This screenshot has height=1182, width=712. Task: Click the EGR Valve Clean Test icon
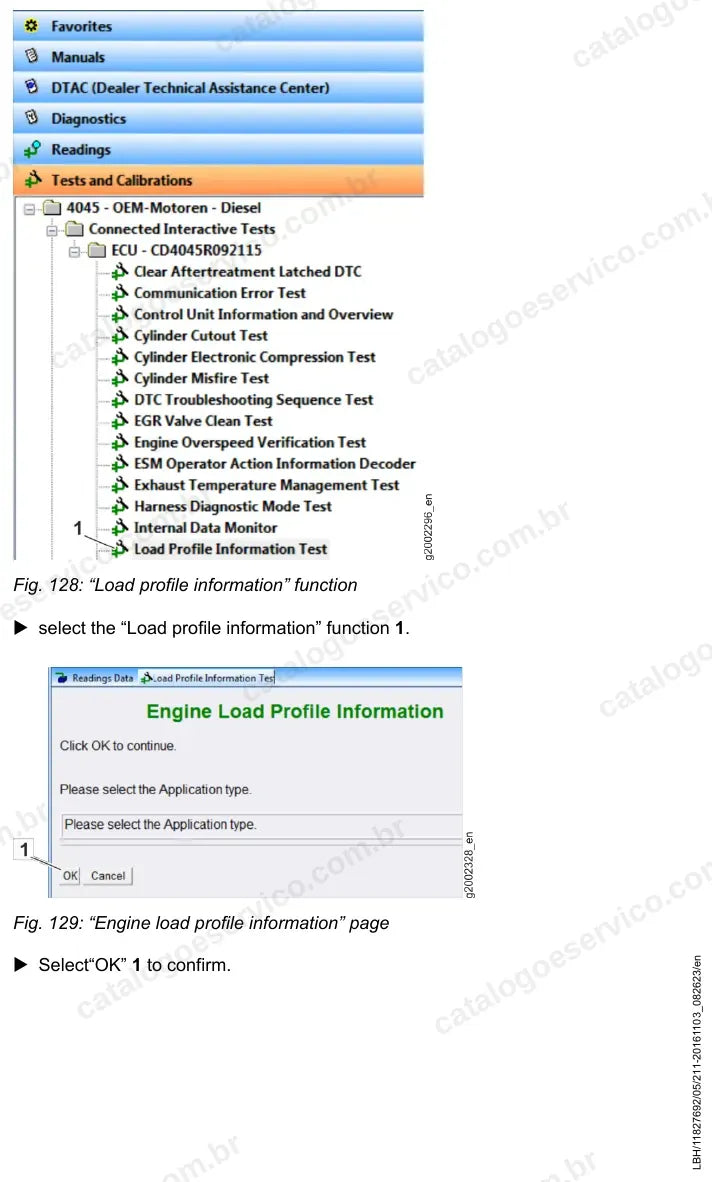(x=120, y=421)
